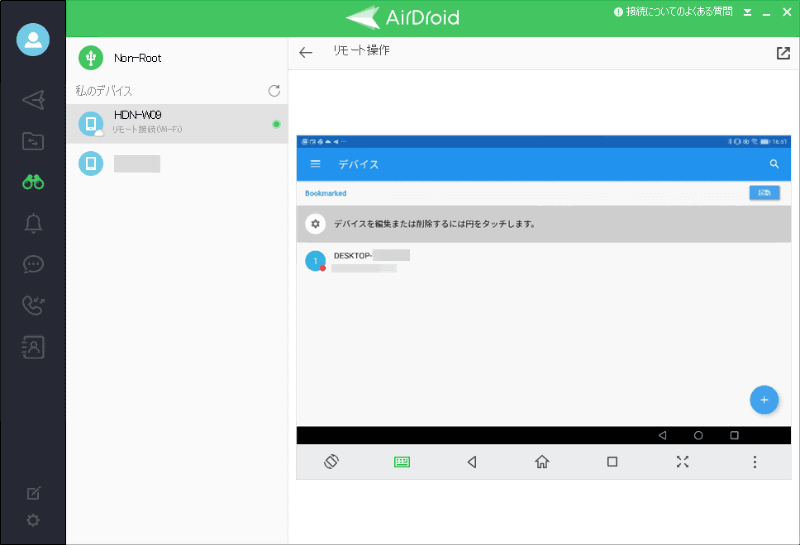Open the contacts book icon

[x=33, y=347]
